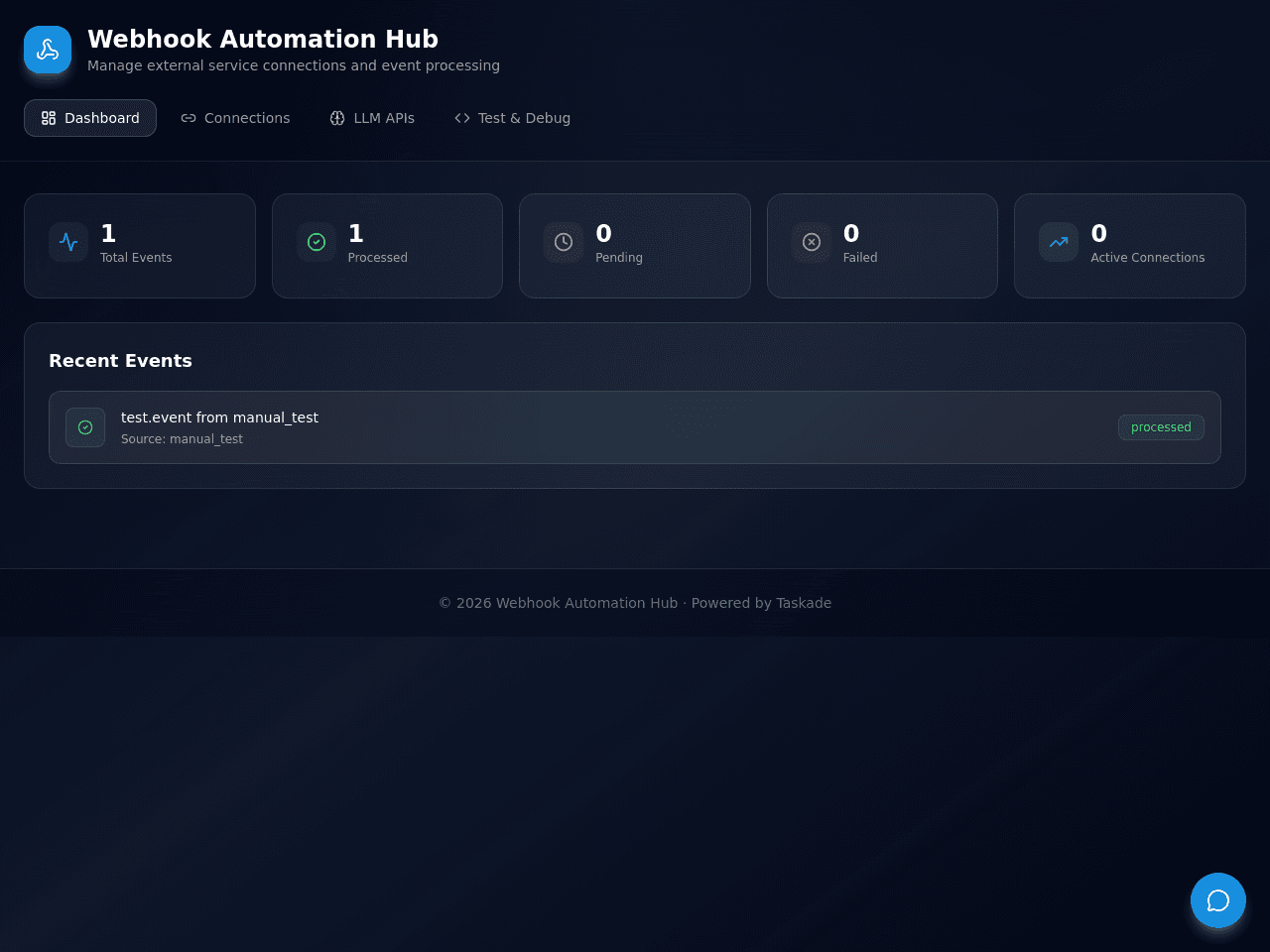Click the 'Manage external service connections' subtitle

tap(294, 65)
